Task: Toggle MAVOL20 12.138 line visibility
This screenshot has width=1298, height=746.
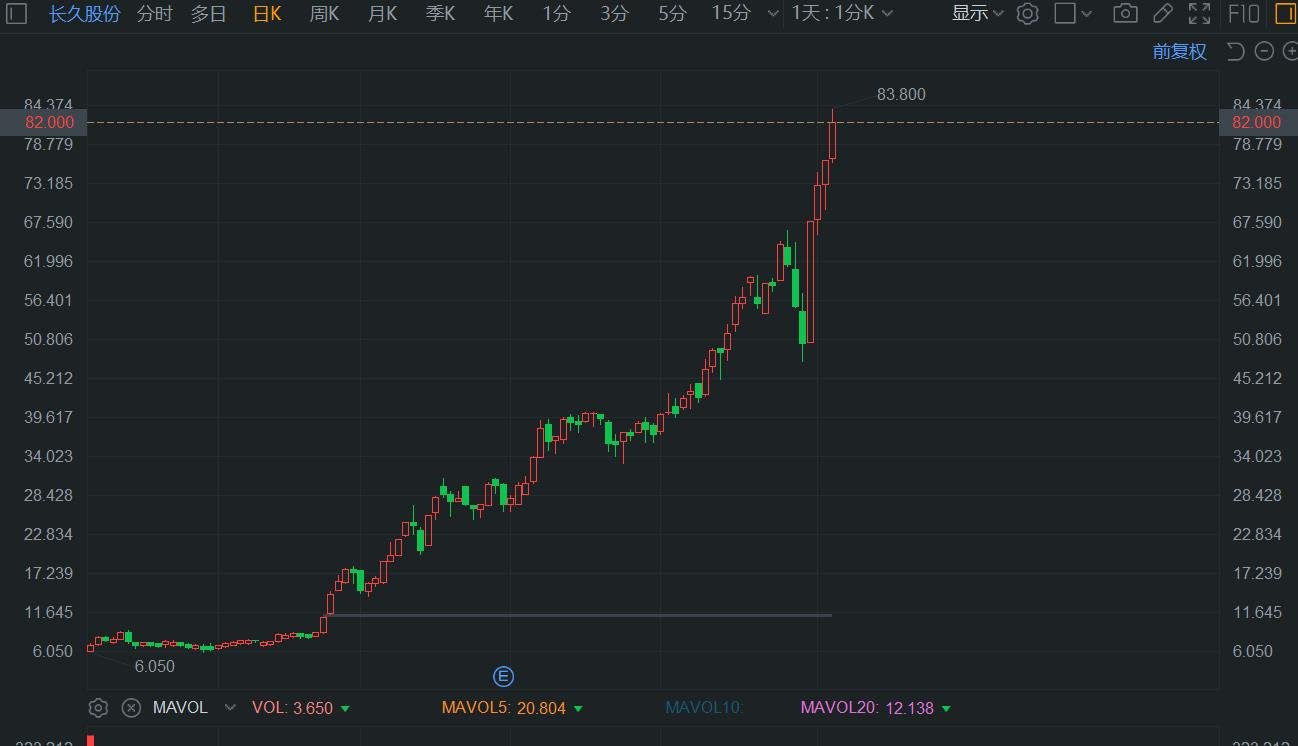Action: pos(875,708)
